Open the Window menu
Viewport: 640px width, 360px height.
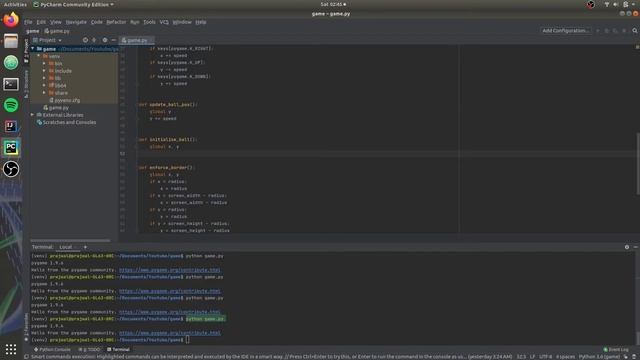coord(182,22)
